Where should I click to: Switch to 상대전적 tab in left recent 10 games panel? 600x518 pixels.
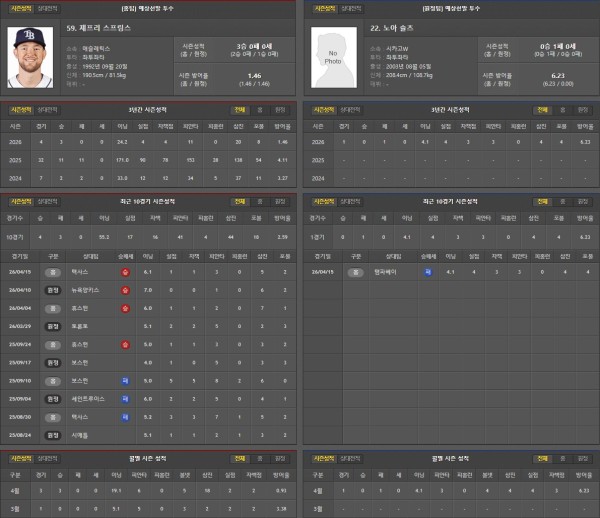pyautogui.click(x=46, y=200)
